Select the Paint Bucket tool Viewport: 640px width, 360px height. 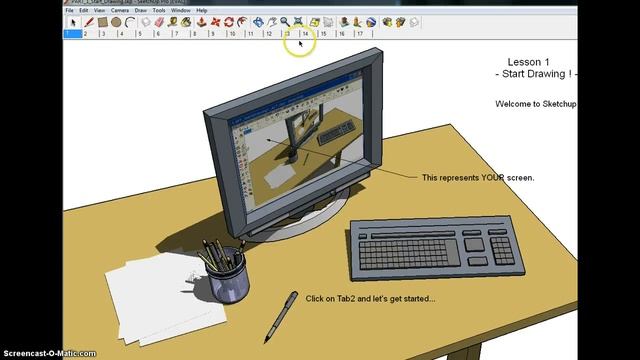(x=187, y=22)
